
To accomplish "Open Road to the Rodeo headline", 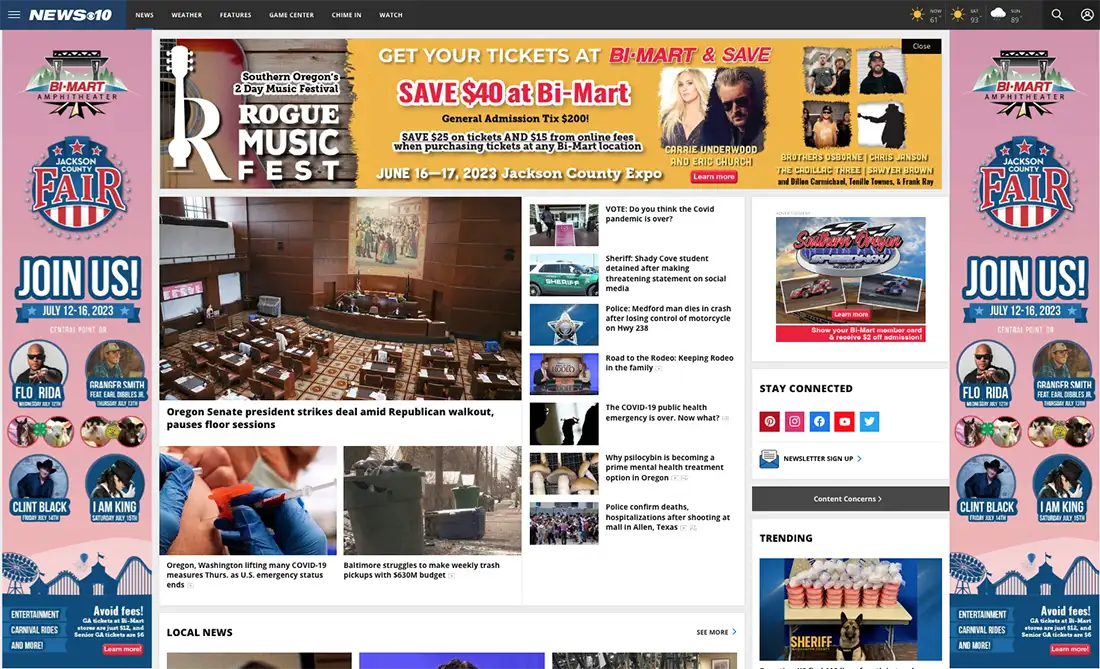I will click(669, 363).
